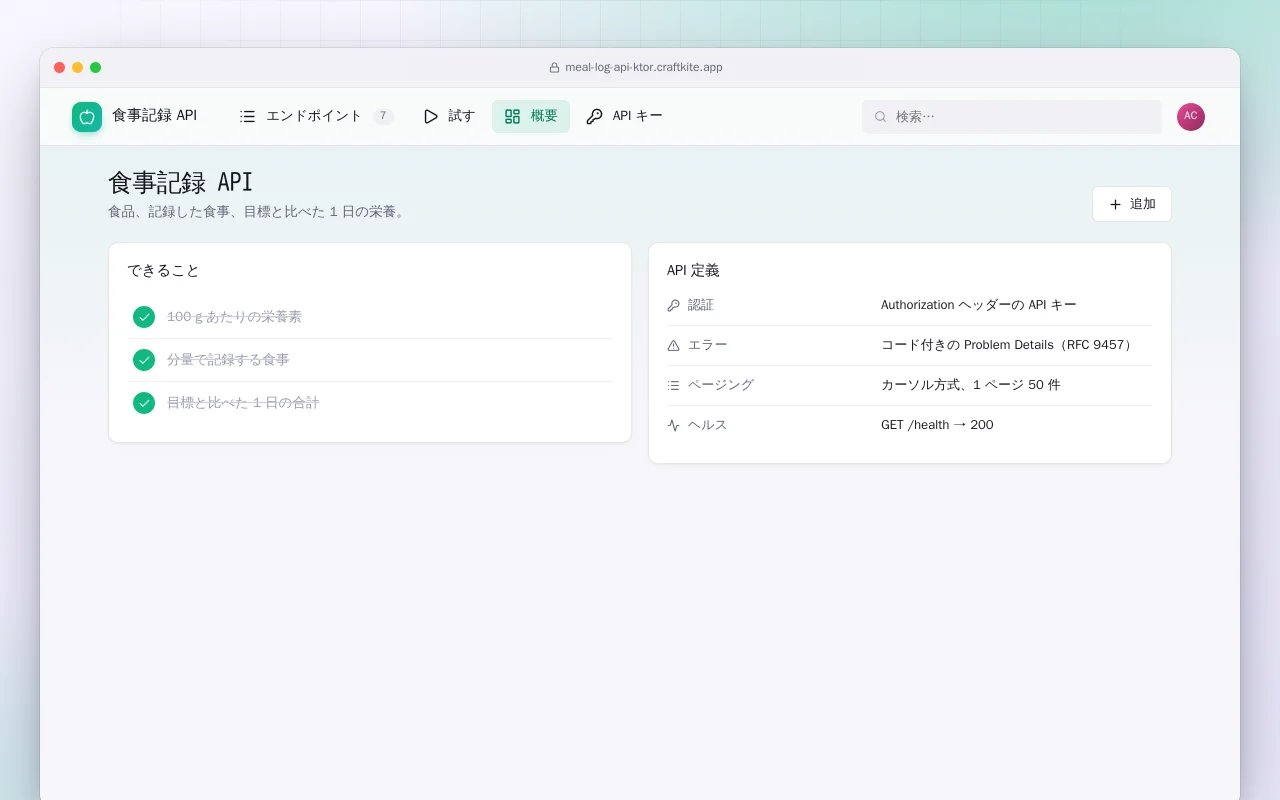The image size is (1280, 800).
Task: Click the strikethrough text 100 g あたりの栄養素
Action: coord(234,317)
